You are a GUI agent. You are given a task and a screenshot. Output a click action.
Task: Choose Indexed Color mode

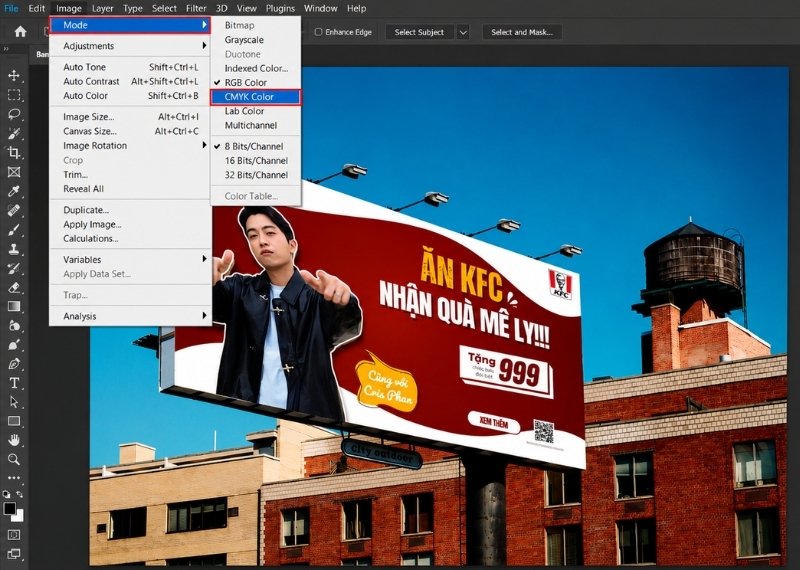tap(255, 68)
